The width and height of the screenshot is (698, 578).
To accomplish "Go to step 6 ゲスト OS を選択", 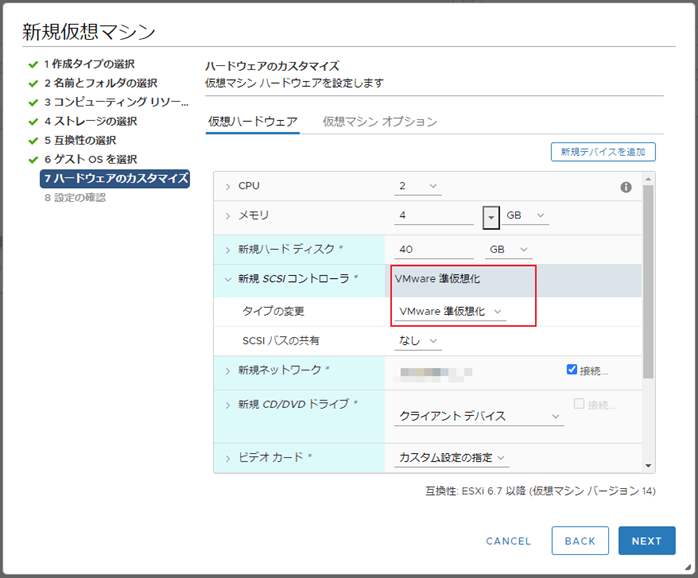I will click(90, 159).
